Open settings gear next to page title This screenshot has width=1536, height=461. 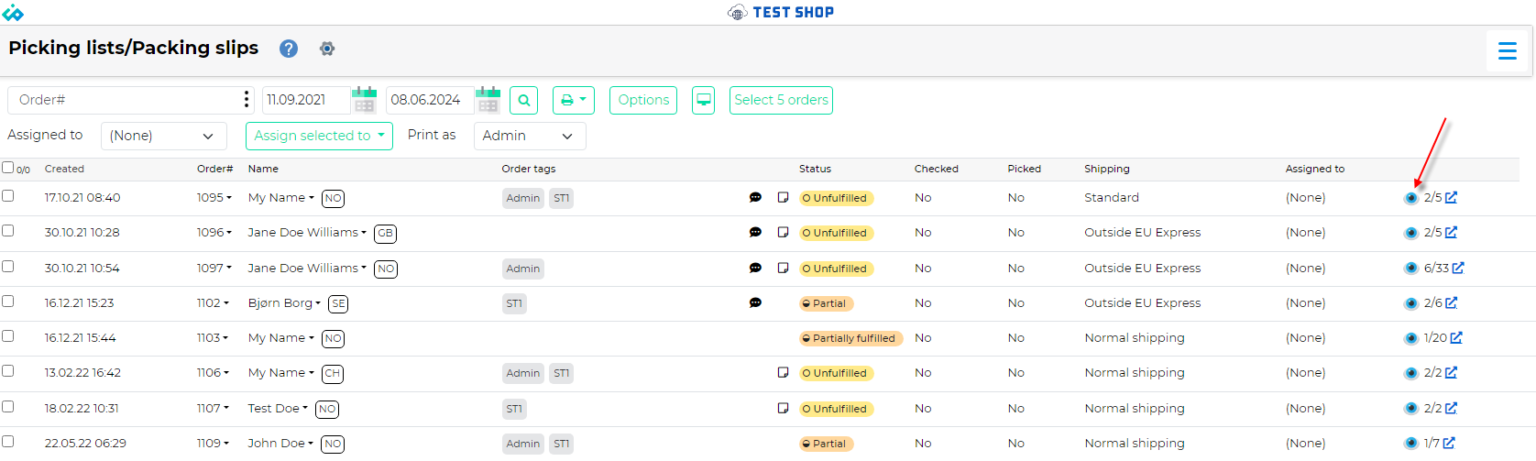327,48
